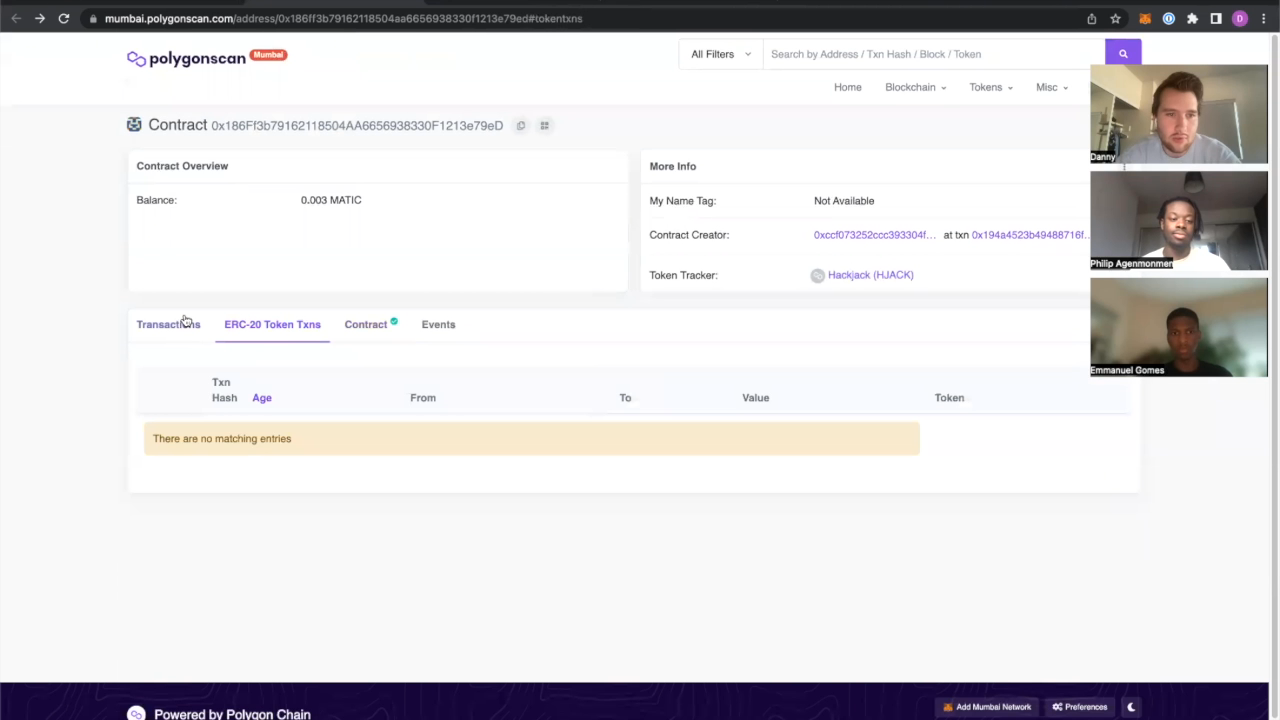The height and width of the screenshot is (720, 1280).
Task: Open the Events tab
Action: [438, 324]
